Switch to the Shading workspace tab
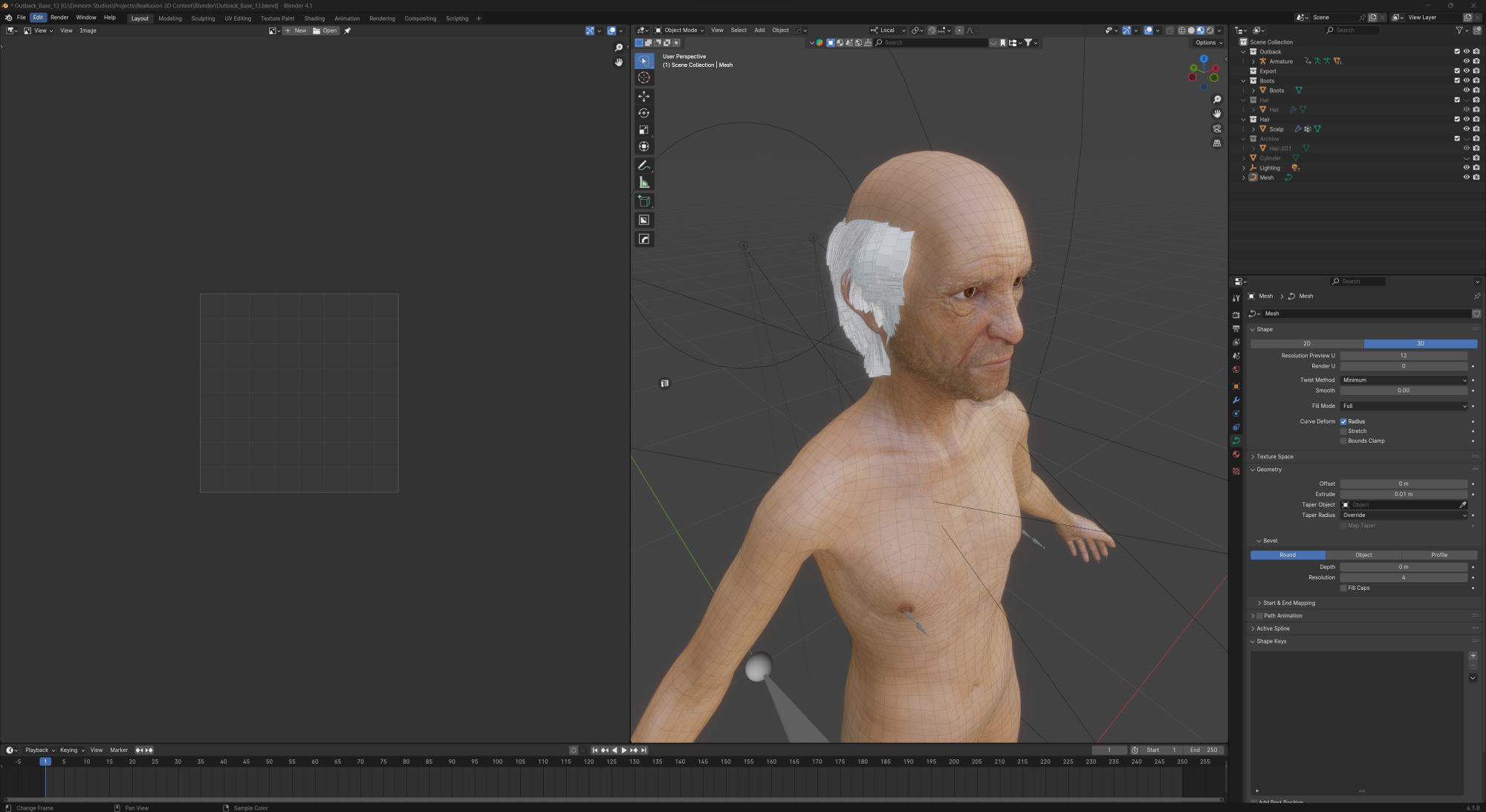 click(314, 19)
